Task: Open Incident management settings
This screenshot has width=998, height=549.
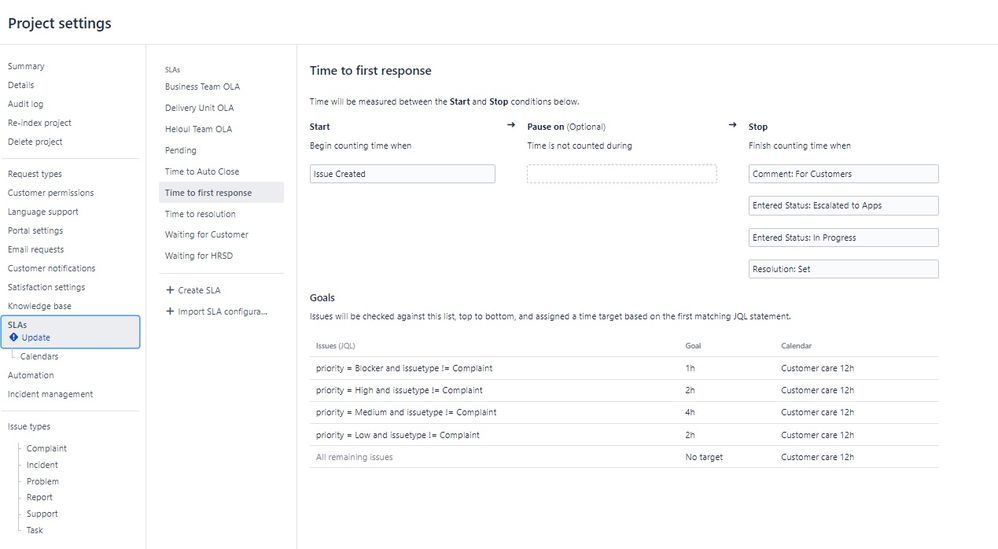Action: point(50,394)
